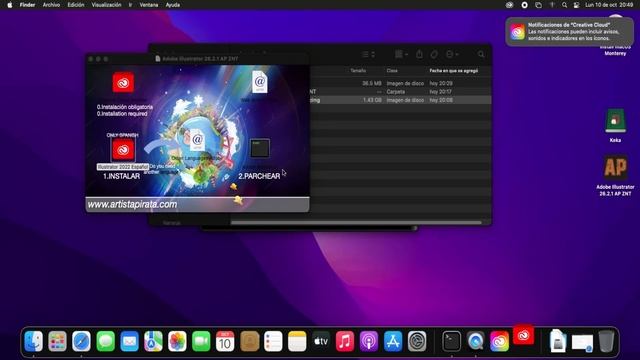Open the Finder menu
This screenshot has width=640, height=360.
pyautogui.click(x=27, y=5)
